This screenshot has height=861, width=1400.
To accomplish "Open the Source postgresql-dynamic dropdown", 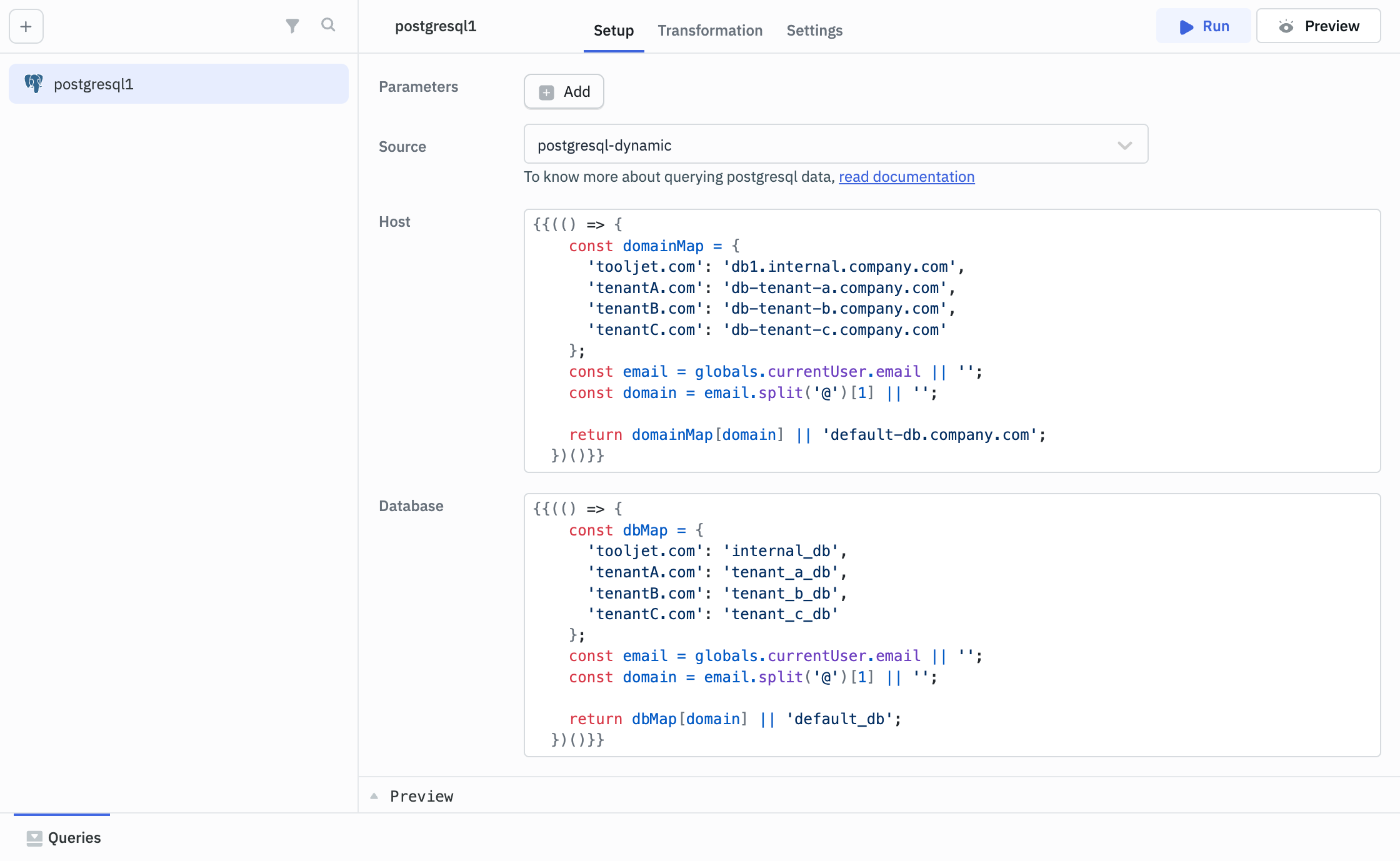I will [x=825, y=145].
